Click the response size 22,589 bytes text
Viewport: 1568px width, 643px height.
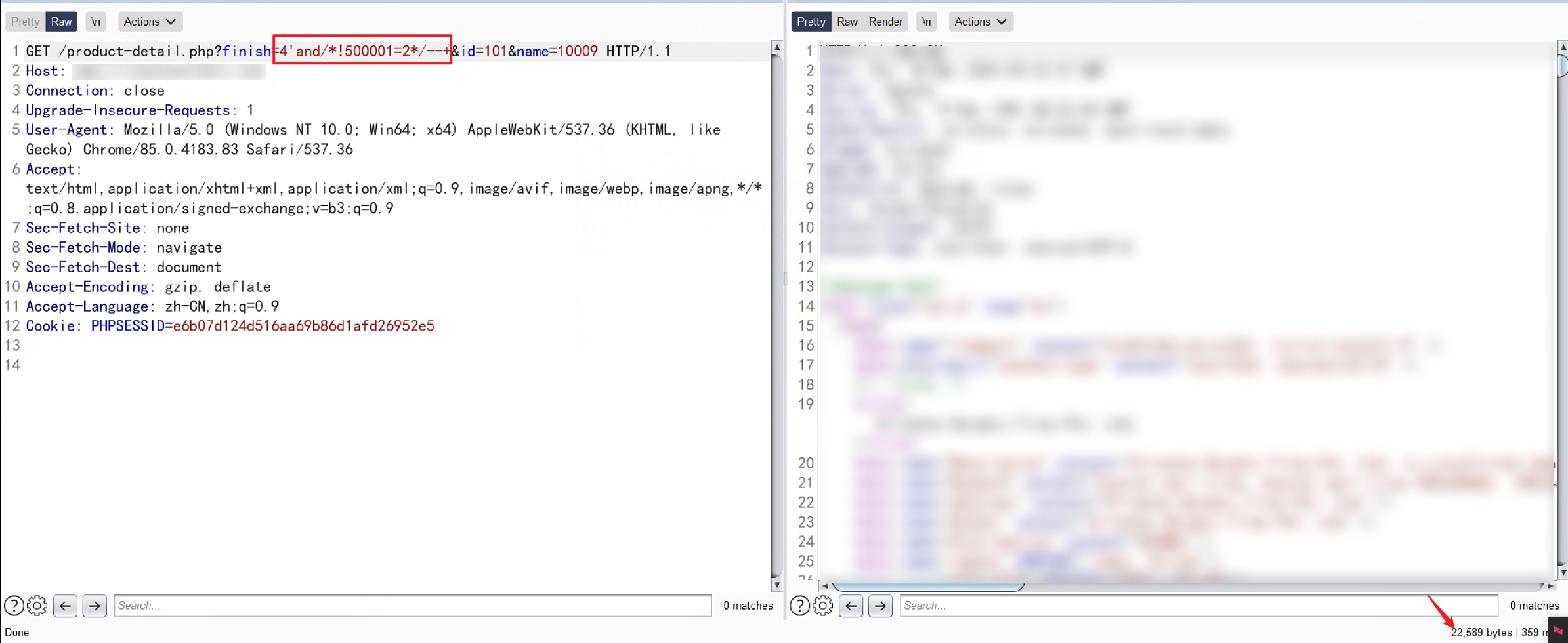pyautogui.click(x=1481, y=633)
